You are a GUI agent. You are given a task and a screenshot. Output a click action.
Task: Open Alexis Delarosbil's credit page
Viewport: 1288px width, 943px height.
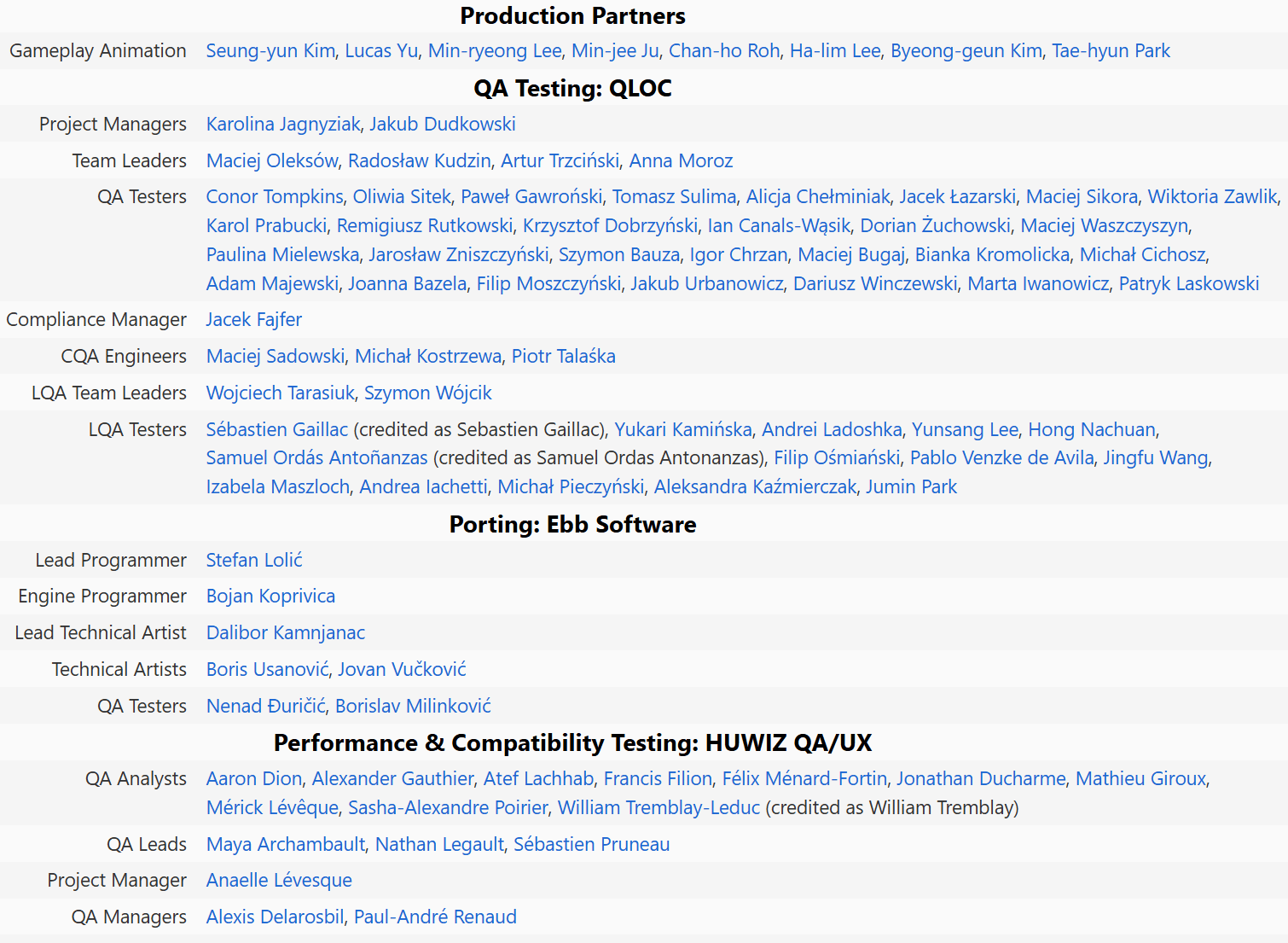point(276,917)
